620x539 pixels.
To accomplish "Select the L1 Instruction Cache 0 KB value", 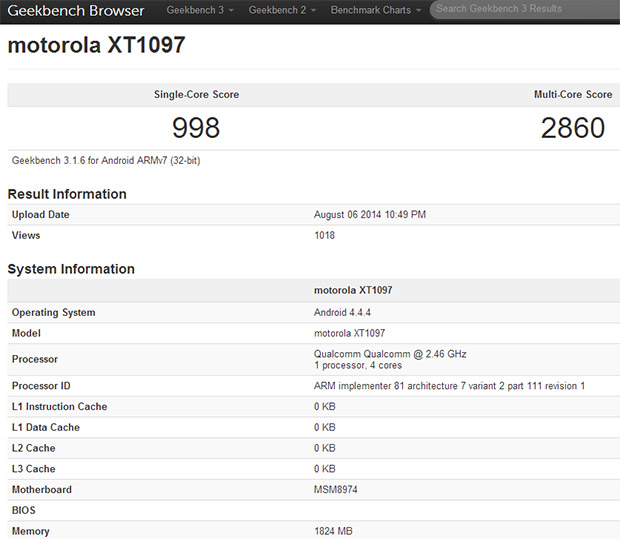I will click(325, 407).
